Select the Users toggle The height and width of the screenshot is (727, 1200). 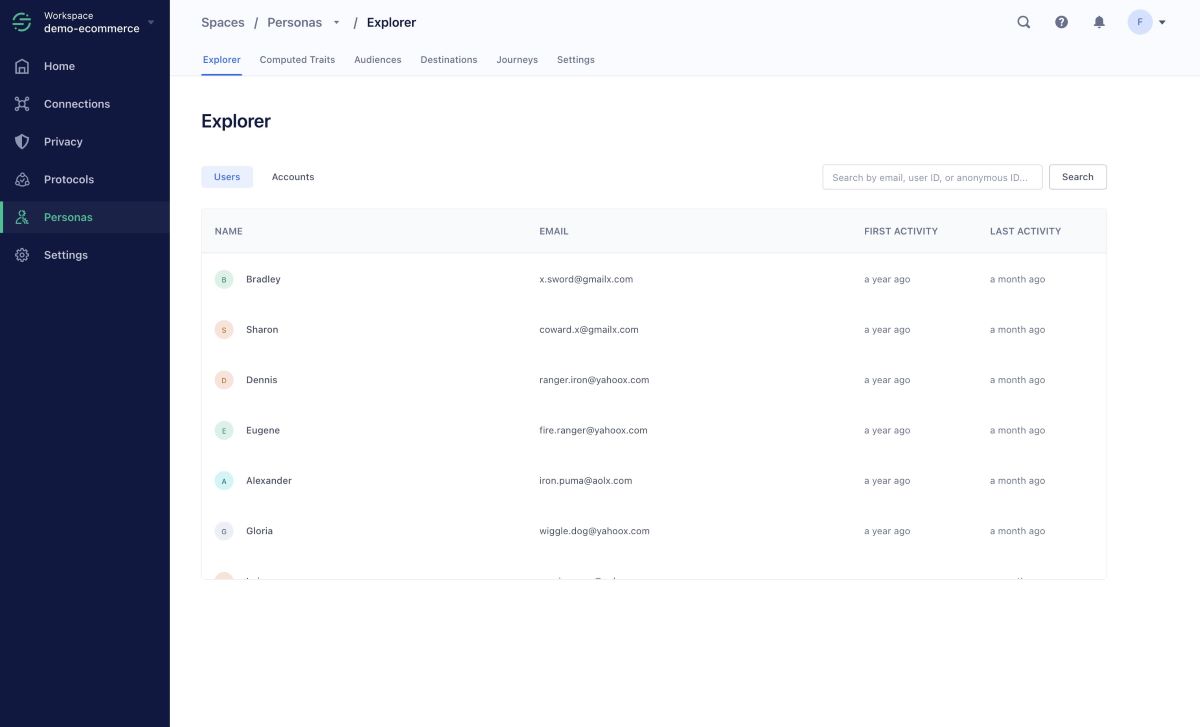point(227,177)
